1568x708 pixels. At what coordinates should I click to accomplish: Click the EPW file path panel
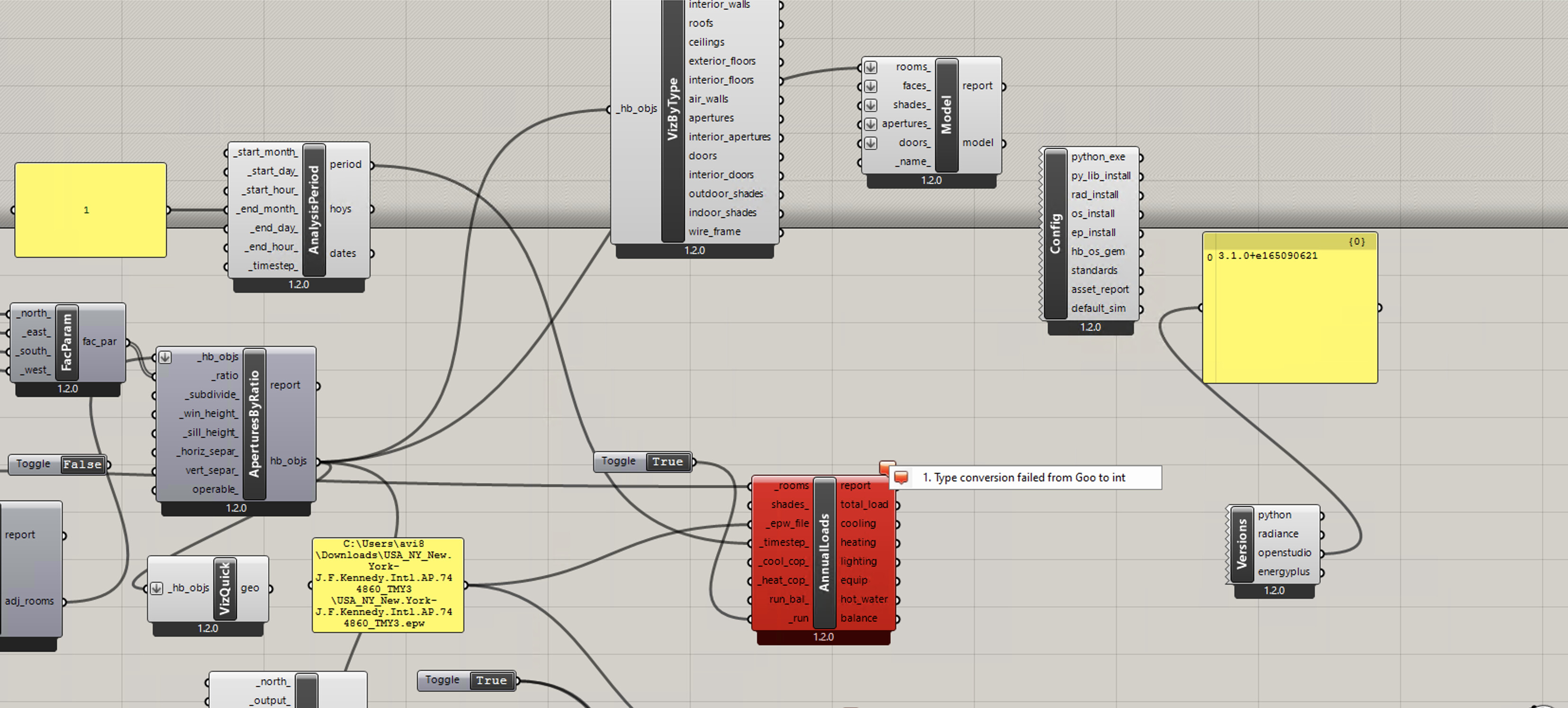tap(387, 586)
